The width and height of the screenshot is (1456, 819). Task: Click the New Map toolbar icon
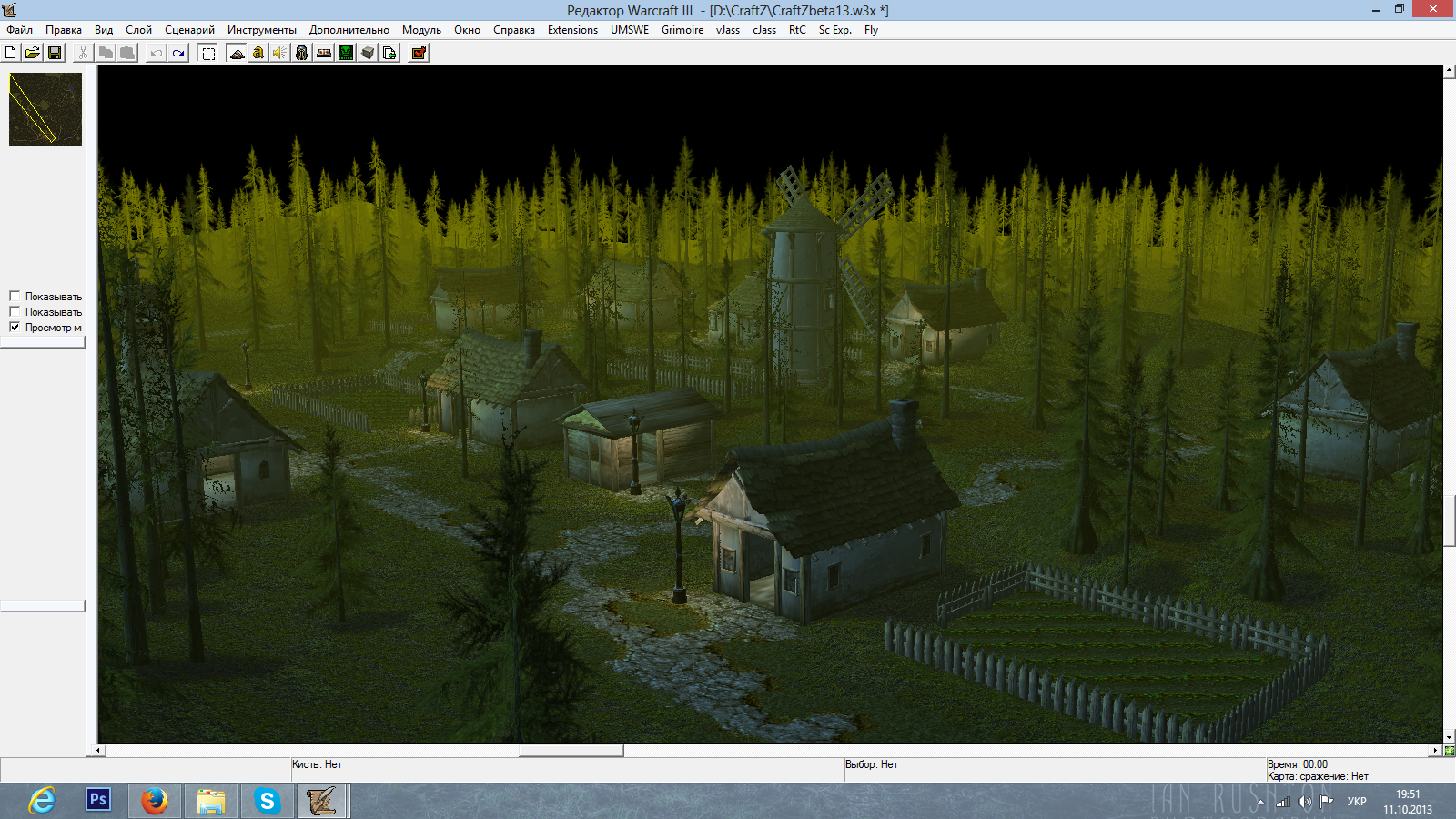pos(11,53)
